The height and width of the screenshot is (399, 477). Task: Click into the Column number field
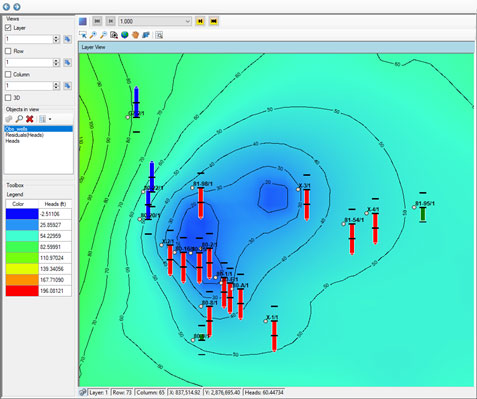click(29, 86)
